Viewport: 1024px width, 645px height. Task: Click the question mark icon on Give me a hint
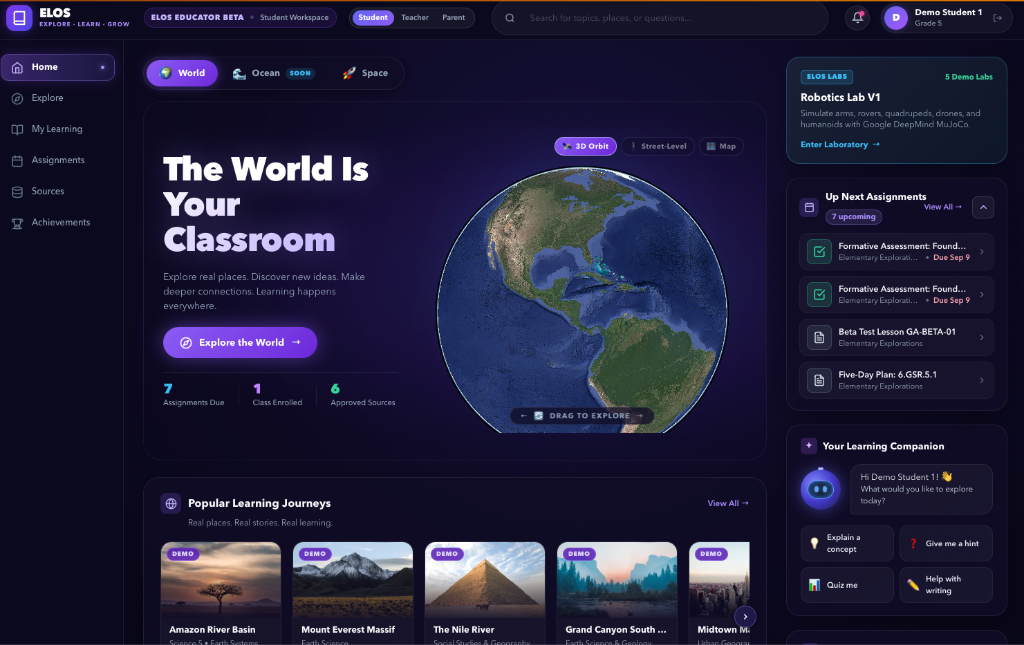point(913,543)
